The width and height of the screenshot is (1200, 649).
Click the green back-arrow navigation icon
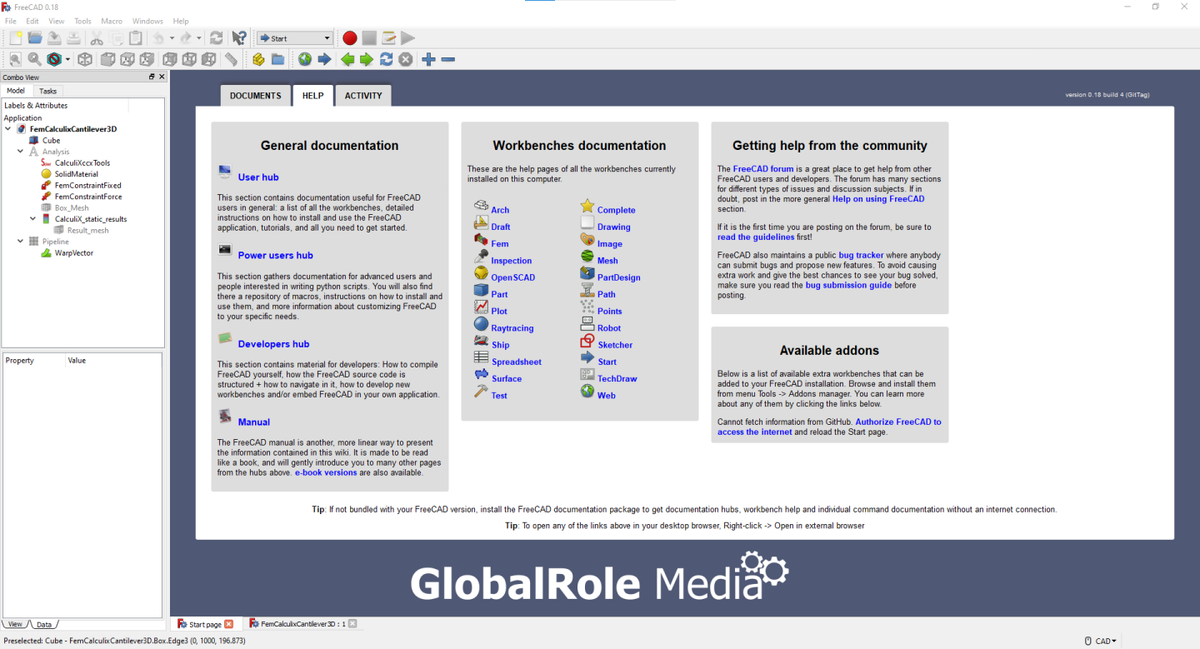pos(347,60)
